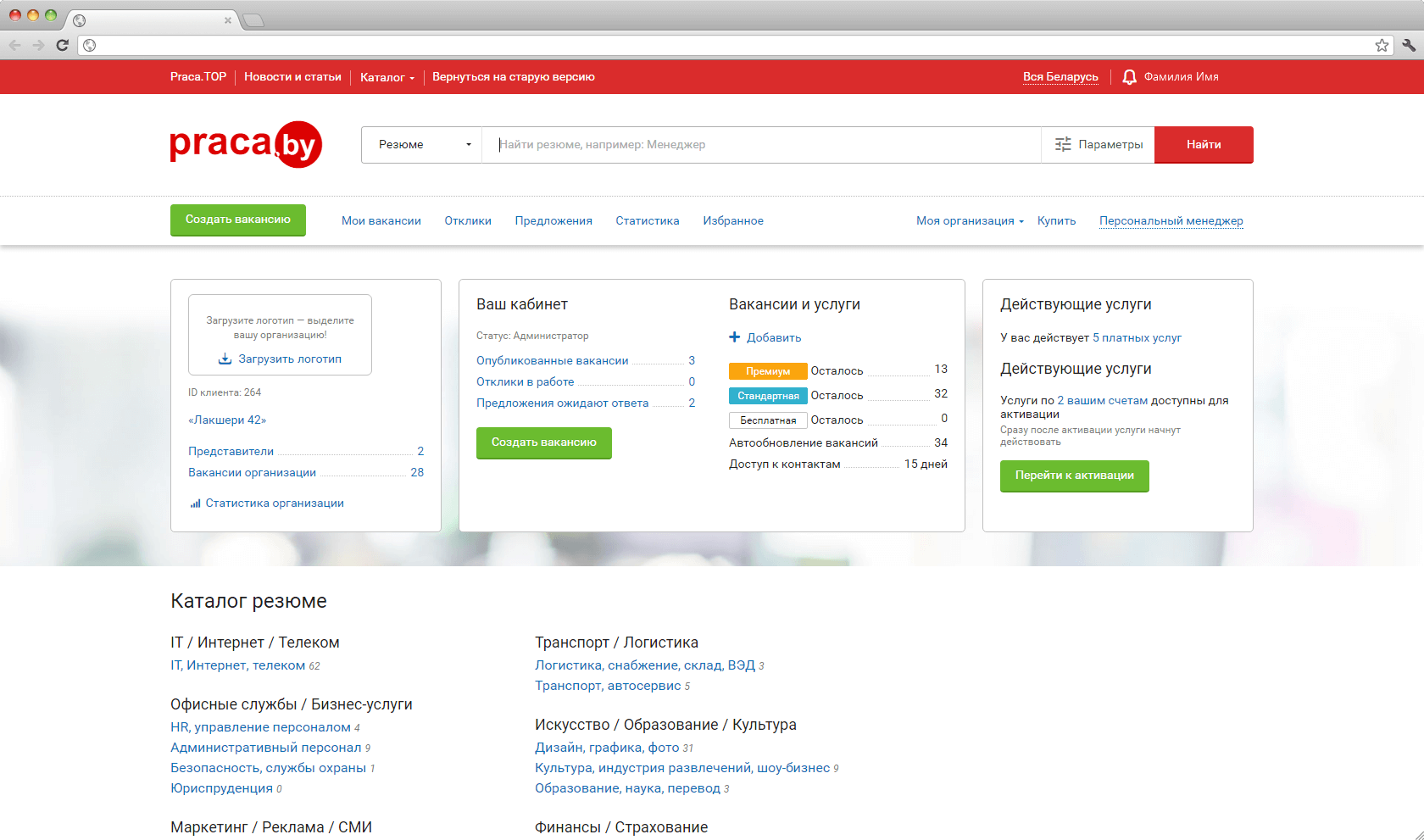Click the plus icon beside Добавить
Image resolution: width=1424 pixels, height=840 pixels.
coord(735,337)
